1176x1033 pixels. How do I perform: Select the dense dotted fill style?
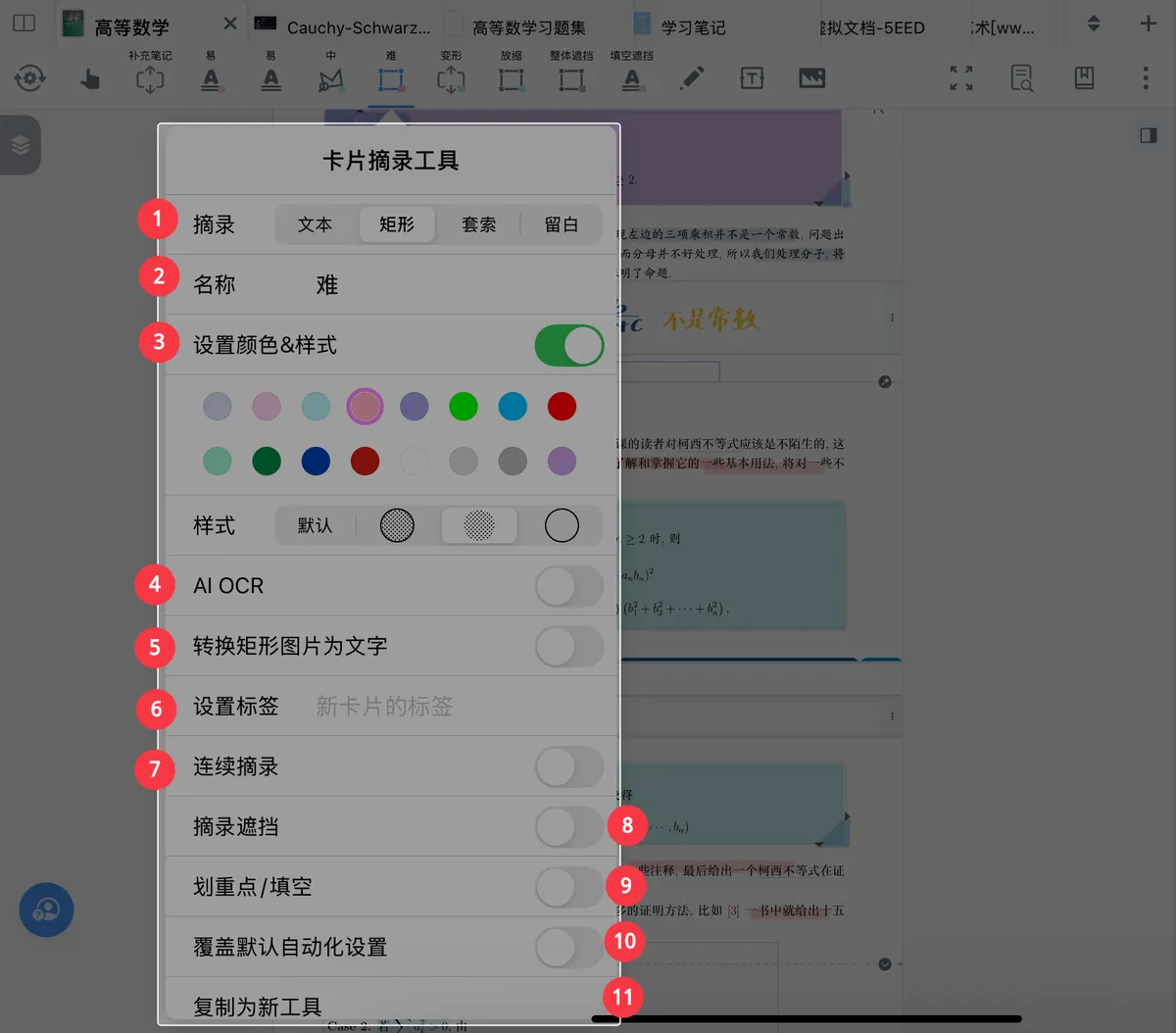point(397,525)
